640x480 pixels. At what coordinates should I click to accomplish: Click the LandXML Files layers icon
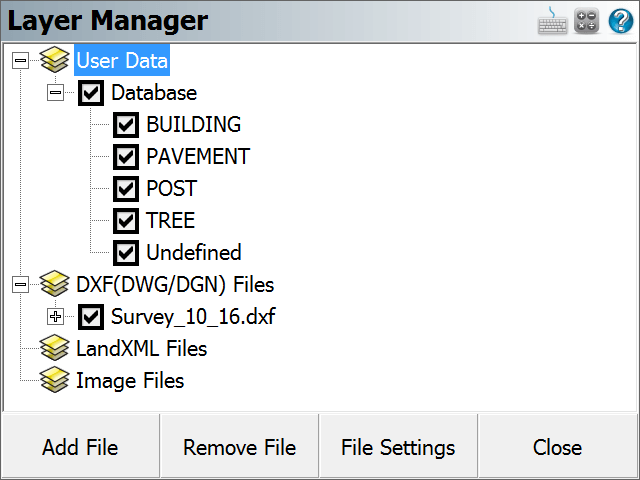click(55, 348)
